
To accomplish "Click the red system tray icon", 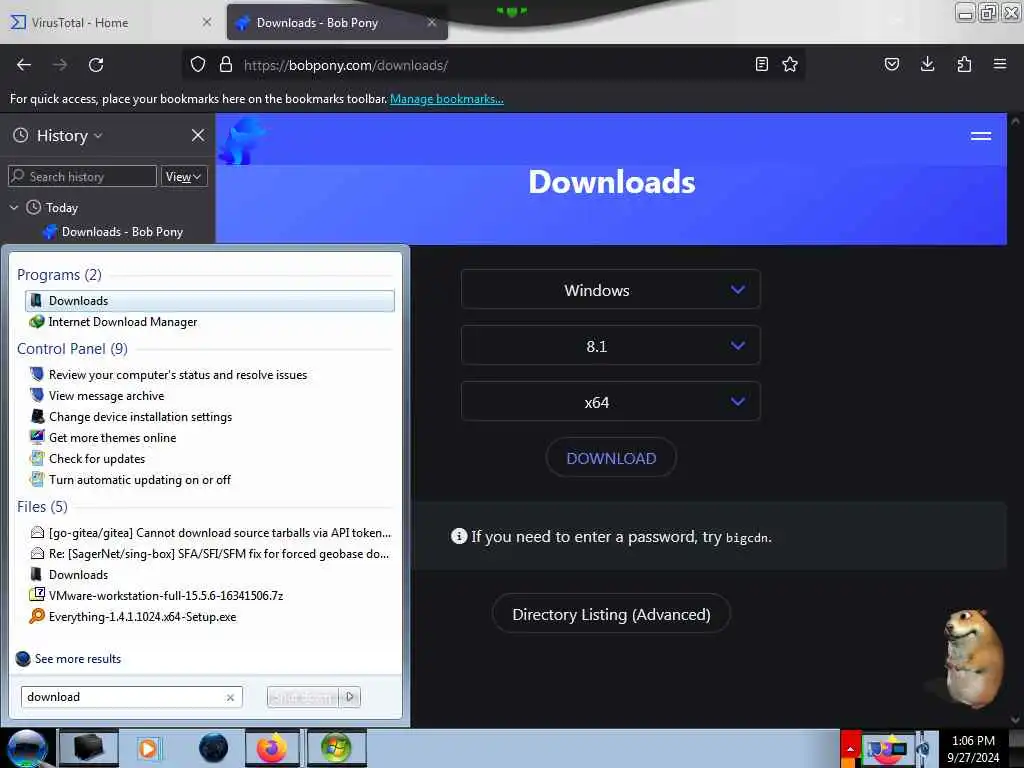I will pyautogui.click(x=850, y=748).
